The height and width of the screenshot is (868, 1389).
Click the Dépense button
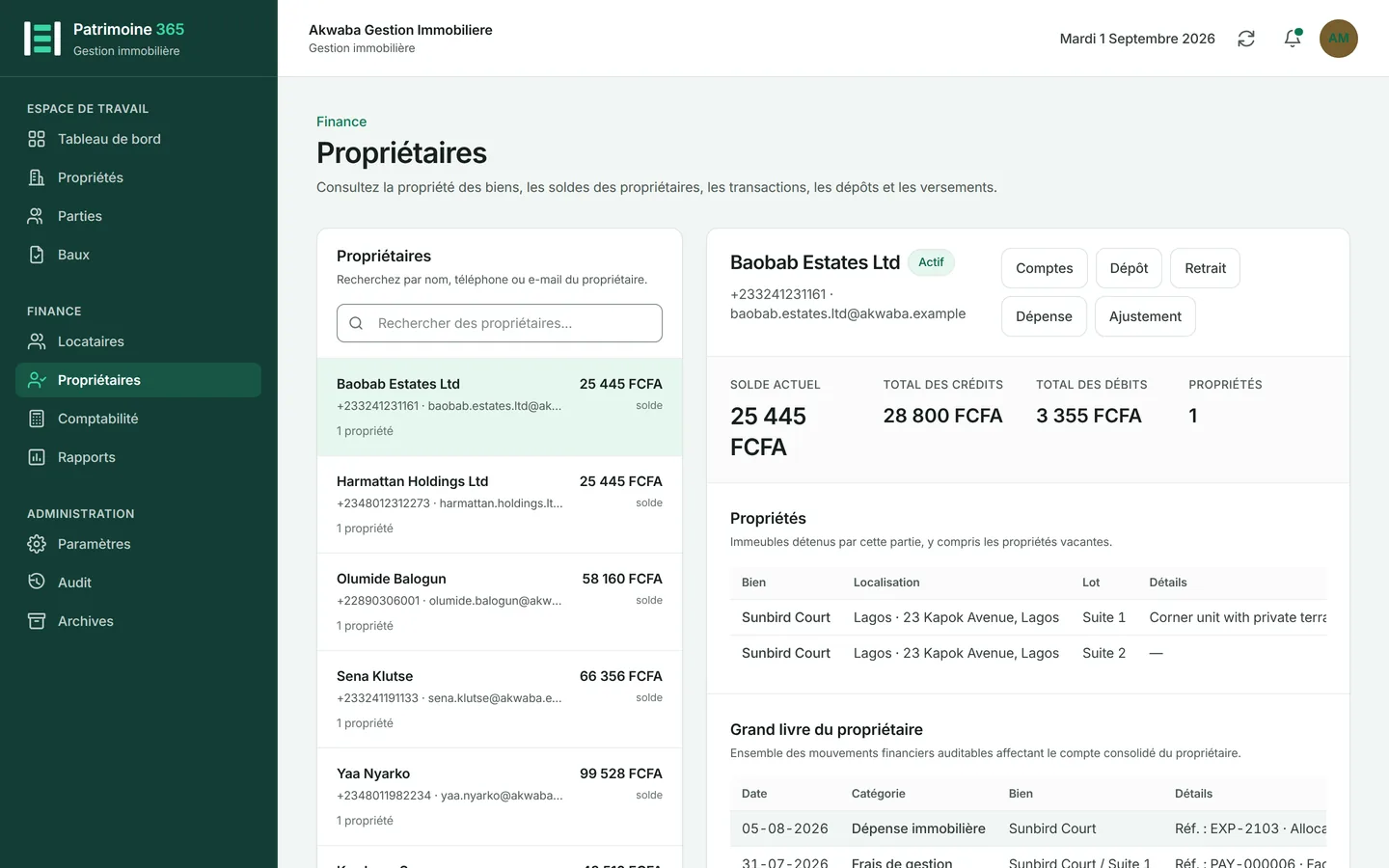[x=1044, y=316]
